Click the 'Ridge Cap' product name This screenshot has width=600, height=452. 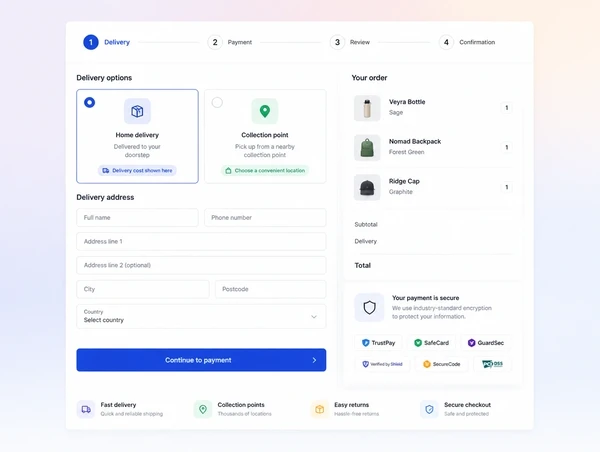404,181
